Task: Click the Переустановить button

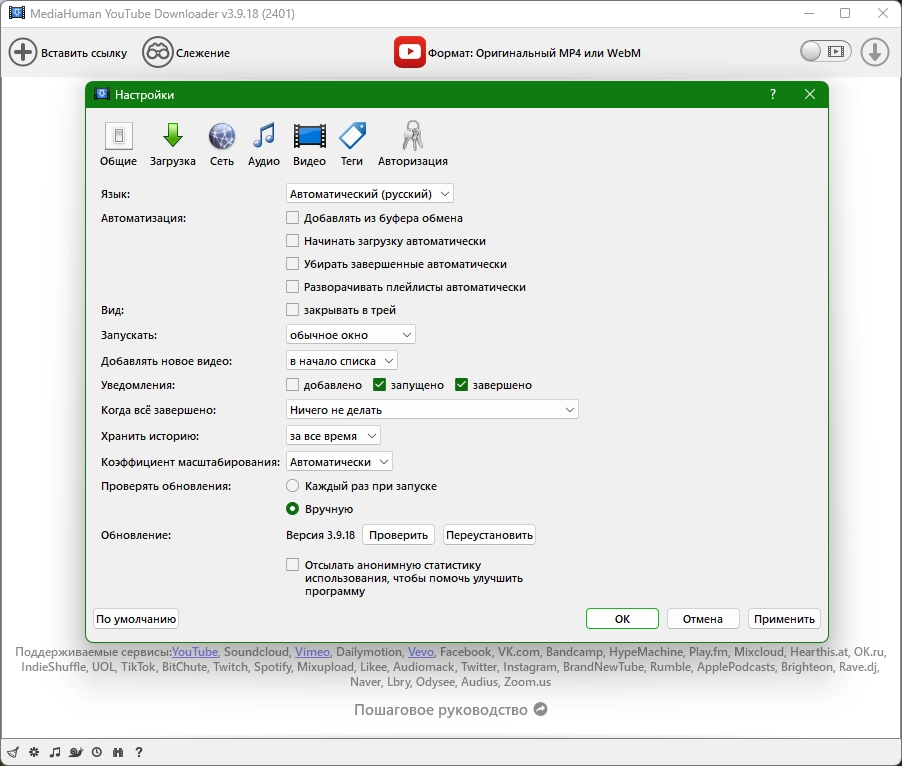Action: coord(490,535)
